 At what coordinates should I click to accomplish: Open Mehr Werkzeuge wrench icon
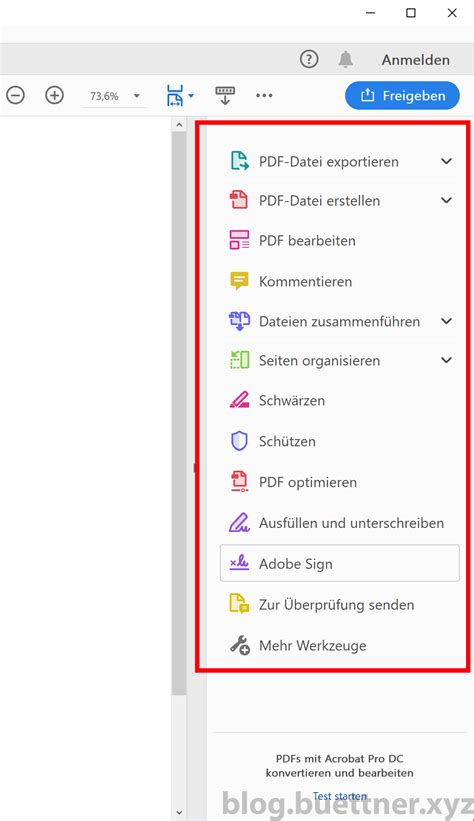[240, 645]
